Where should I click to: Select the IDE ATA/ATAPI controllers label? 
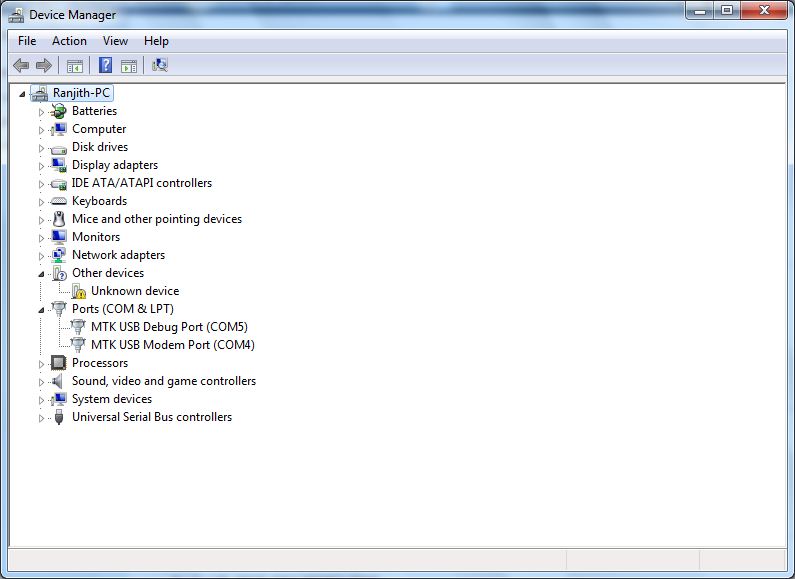142,183
